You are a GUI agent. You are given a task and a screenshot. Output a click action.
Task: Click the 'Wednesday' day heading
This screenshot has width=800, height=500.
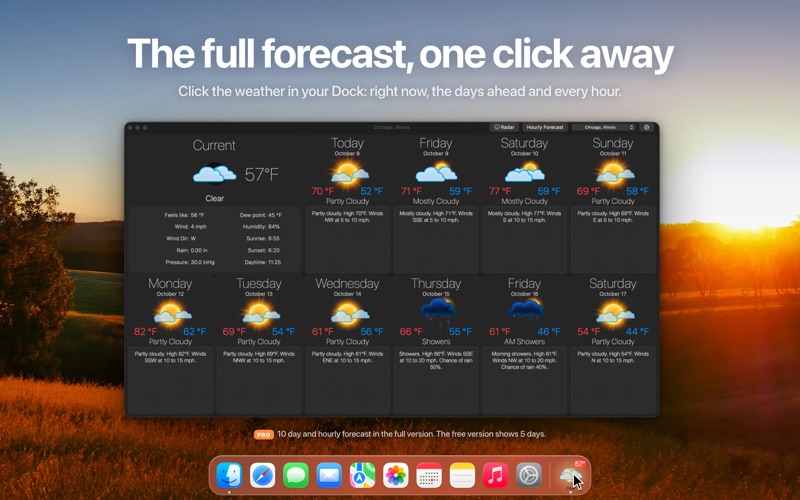click(347, 284)
